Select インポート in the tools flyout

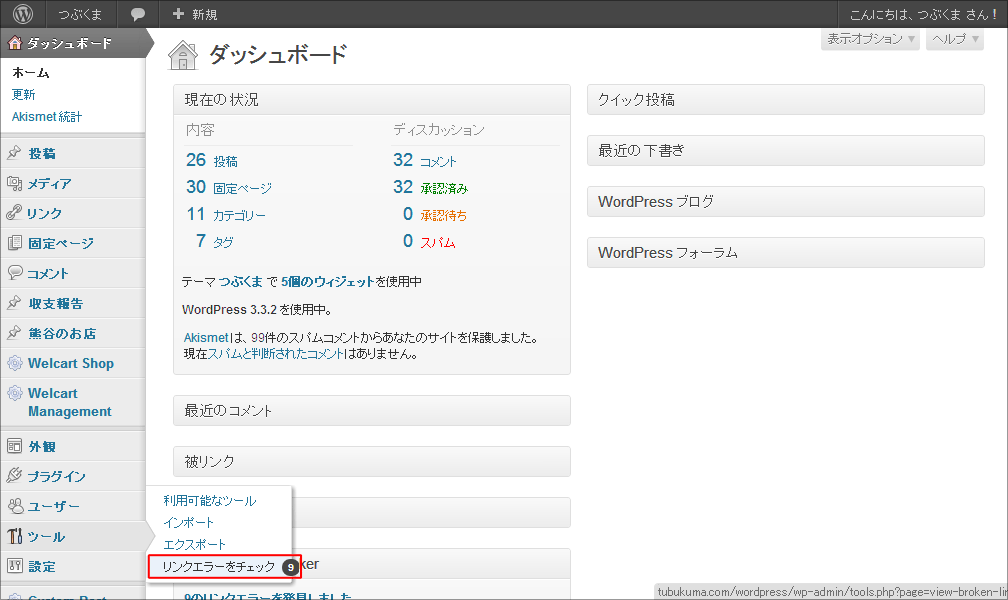[x=188, y=522]
